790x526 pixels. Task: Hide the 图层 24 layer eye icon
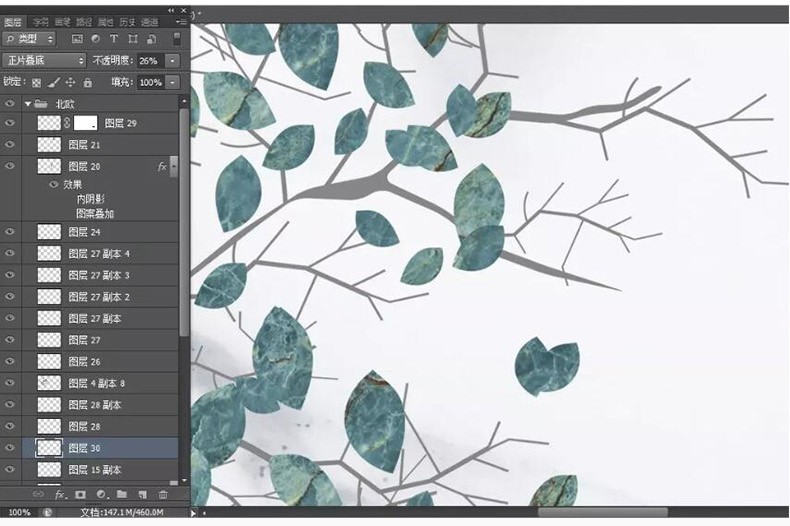(10, 232)
